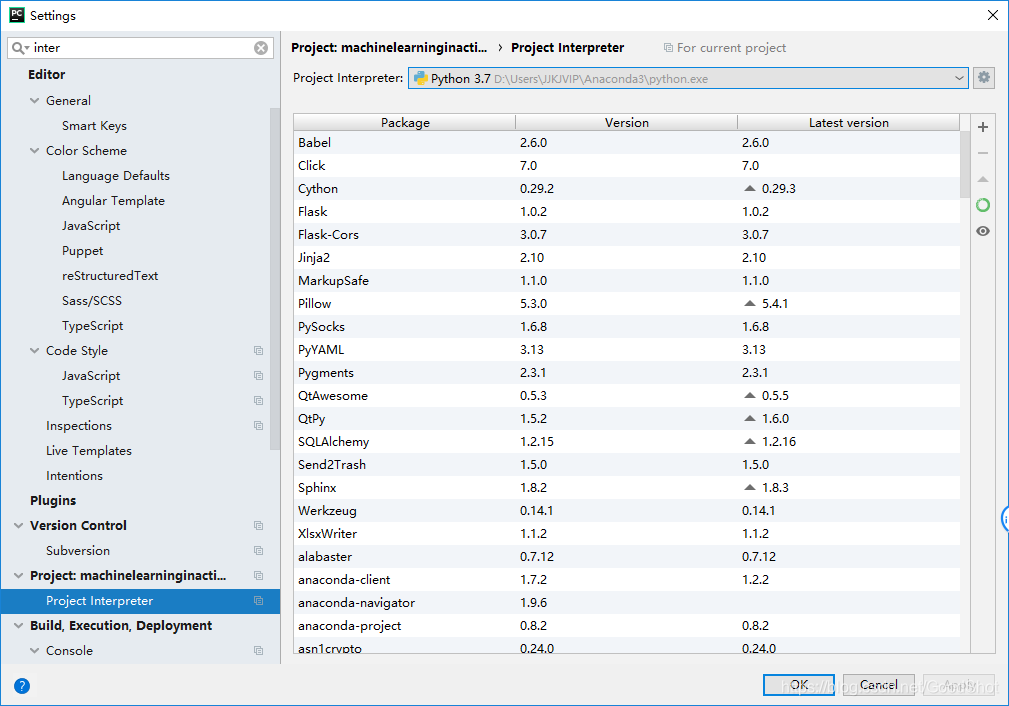The width and height of the screenshot is (1009, 706).
Task: Collapse the Color Scheme tree node
Action: tap(35, 151)
